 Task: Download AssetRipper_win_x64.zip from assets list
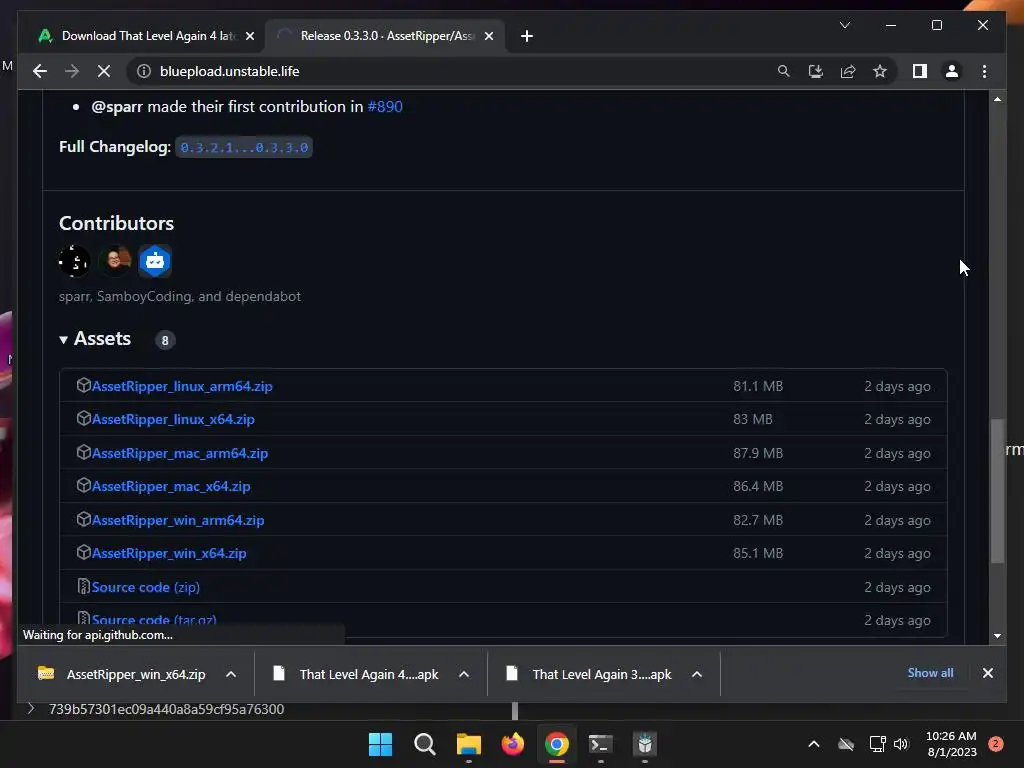[169, 554]
